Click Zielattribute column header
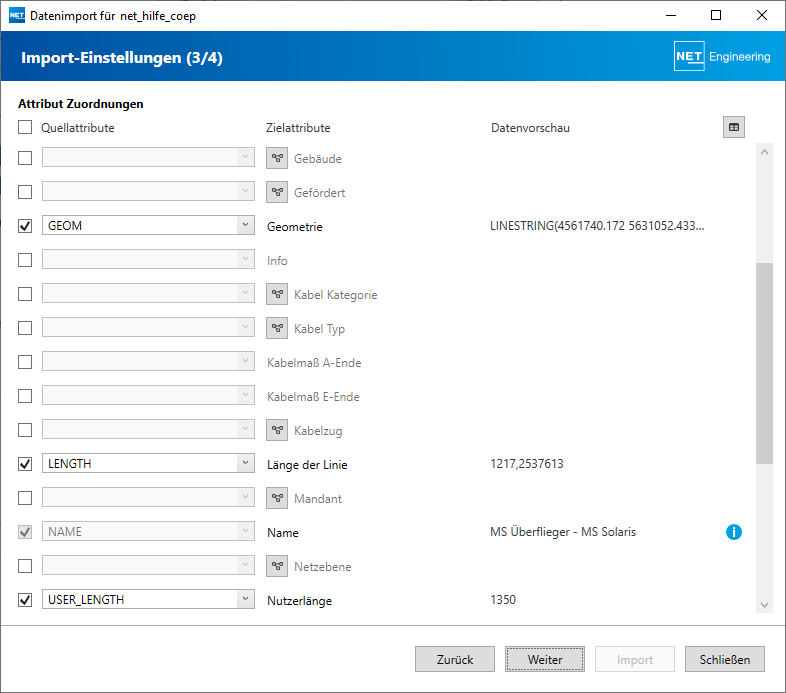786x693 pixels. (298, 128)
